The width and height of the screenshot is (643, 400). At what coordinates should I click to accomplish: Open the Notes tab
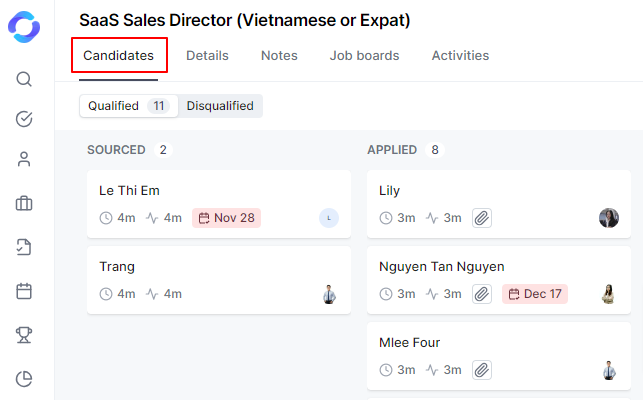pyautogui.click(x=279, y=56)
